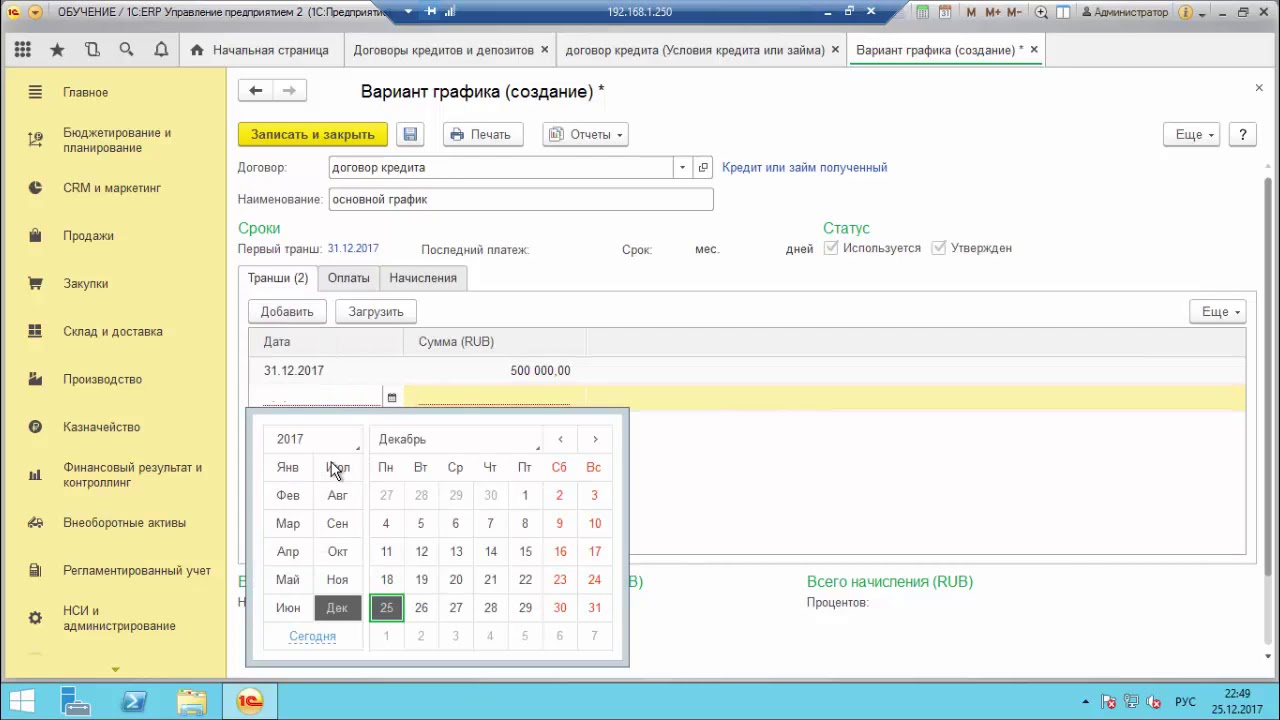The height and width of the screenshot is (720, 1280).
Task: Open the contract field's open-form icon
Action: (x=703, y=168)
